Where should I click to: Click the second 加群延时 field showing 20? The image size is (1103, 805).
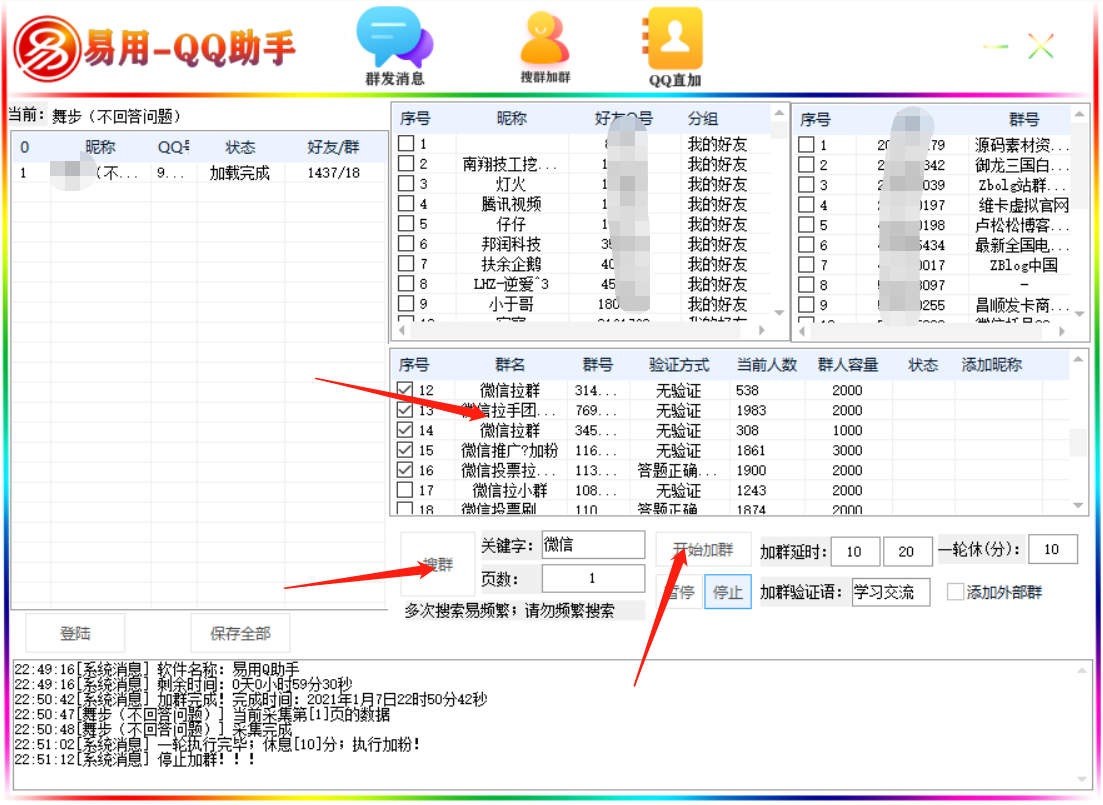(907, 552)
